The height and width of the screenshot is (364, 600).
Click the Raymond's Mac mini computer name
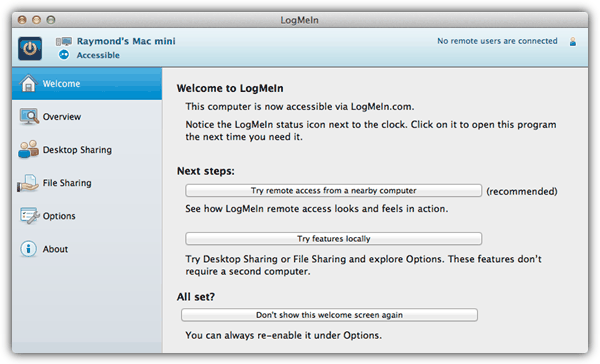pos(126,41)
